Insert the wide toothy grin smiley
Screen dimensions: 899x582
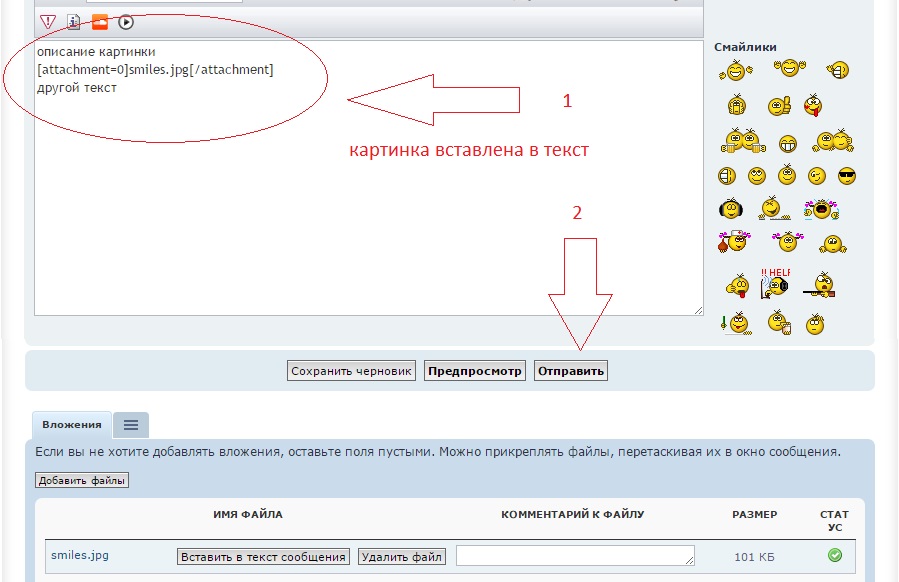788,143
